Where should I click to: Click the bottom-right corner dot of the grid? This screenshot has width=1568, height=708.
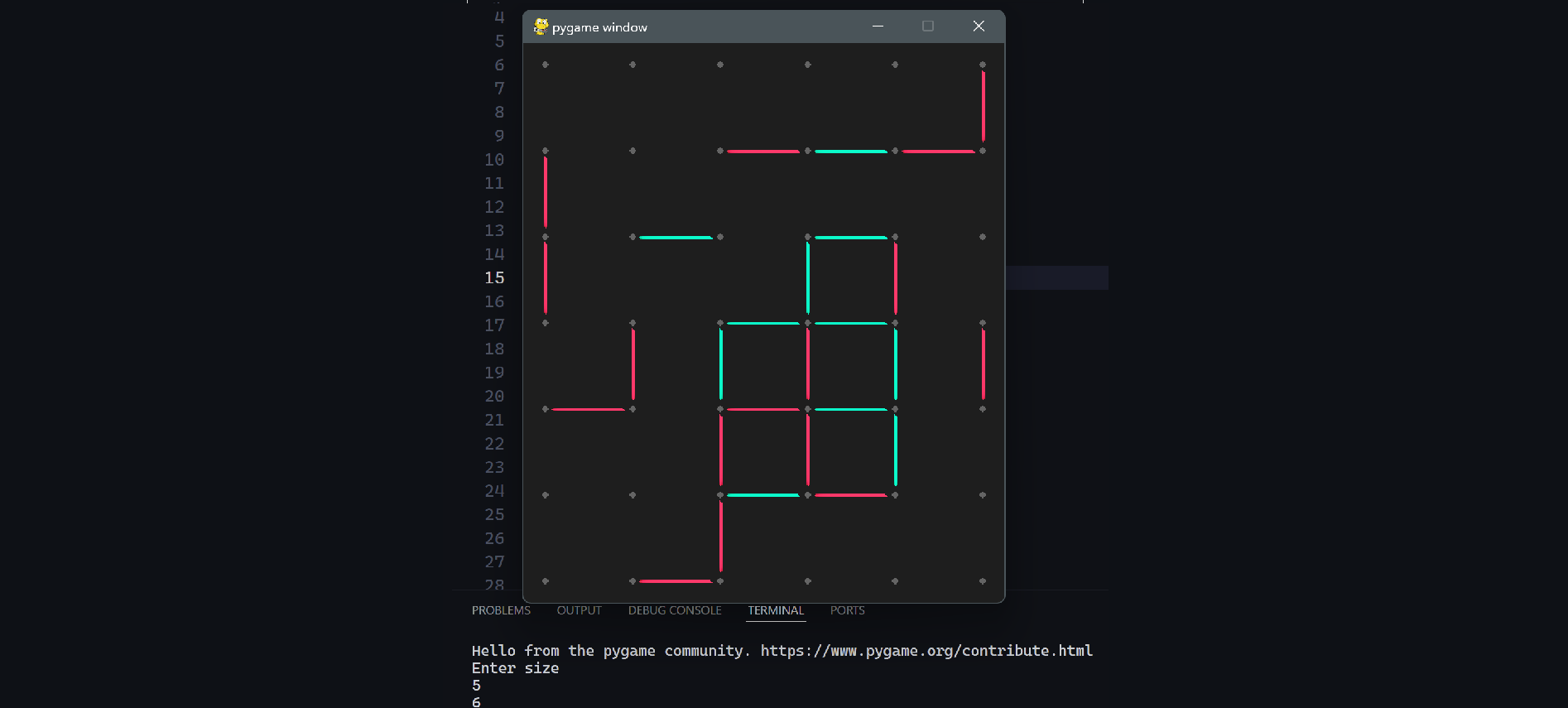pyautogui.click(x=983, y=581)
